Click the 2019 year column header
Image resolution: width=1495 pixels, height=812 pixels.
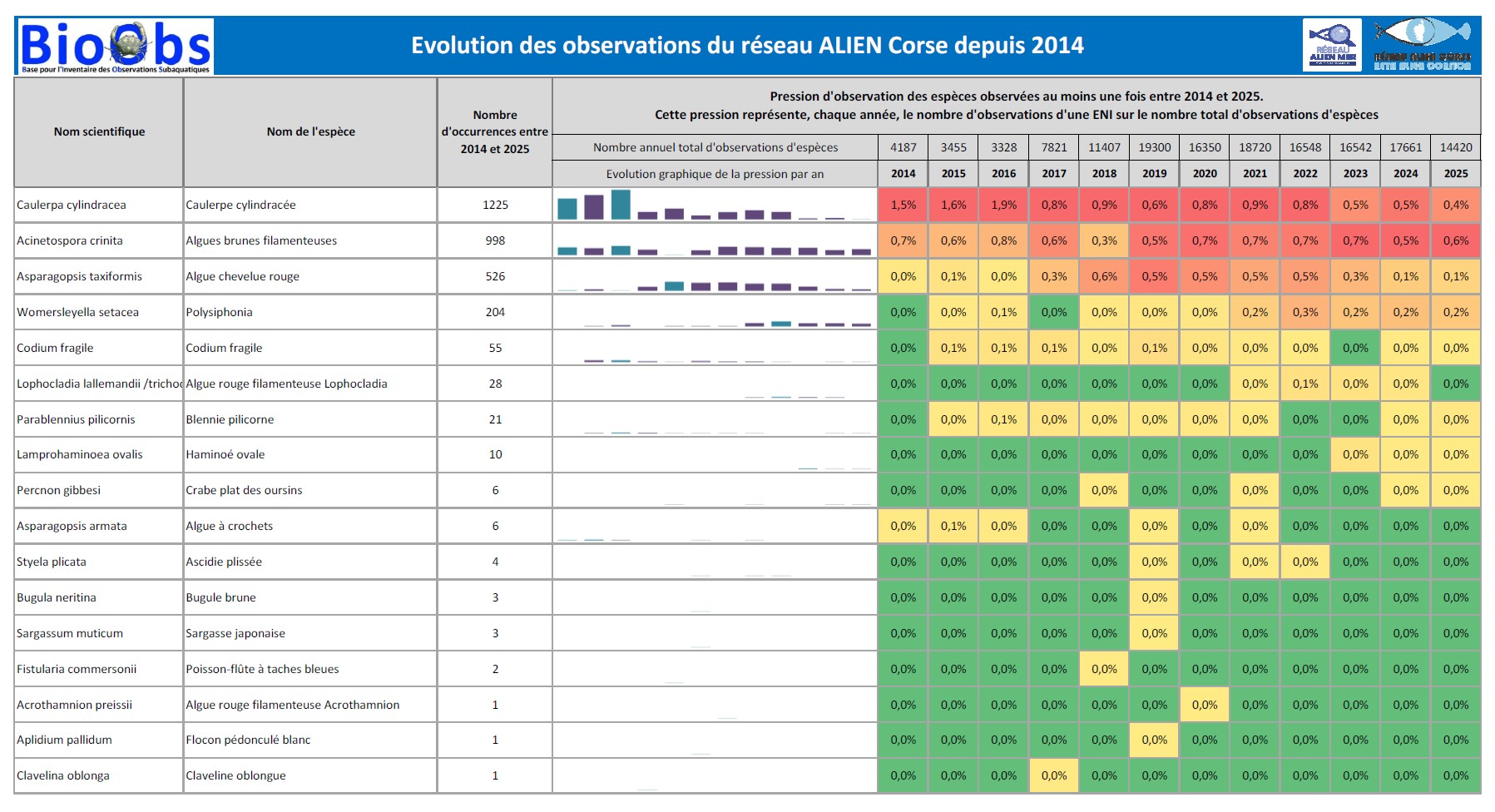(x=1154, y=174)
